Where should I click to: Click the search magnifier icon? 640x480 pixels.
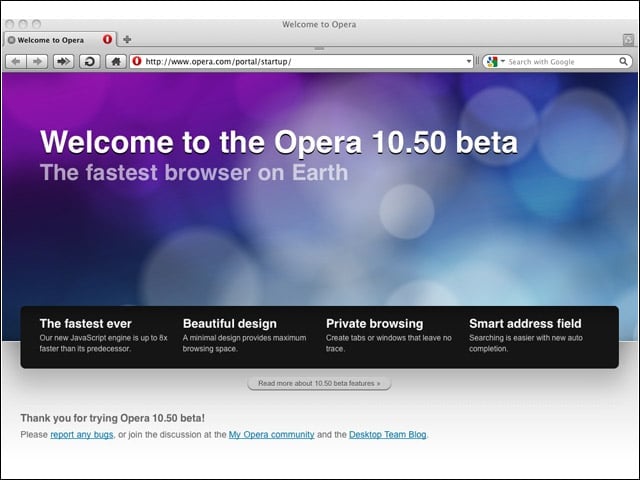tap(623, 62)
